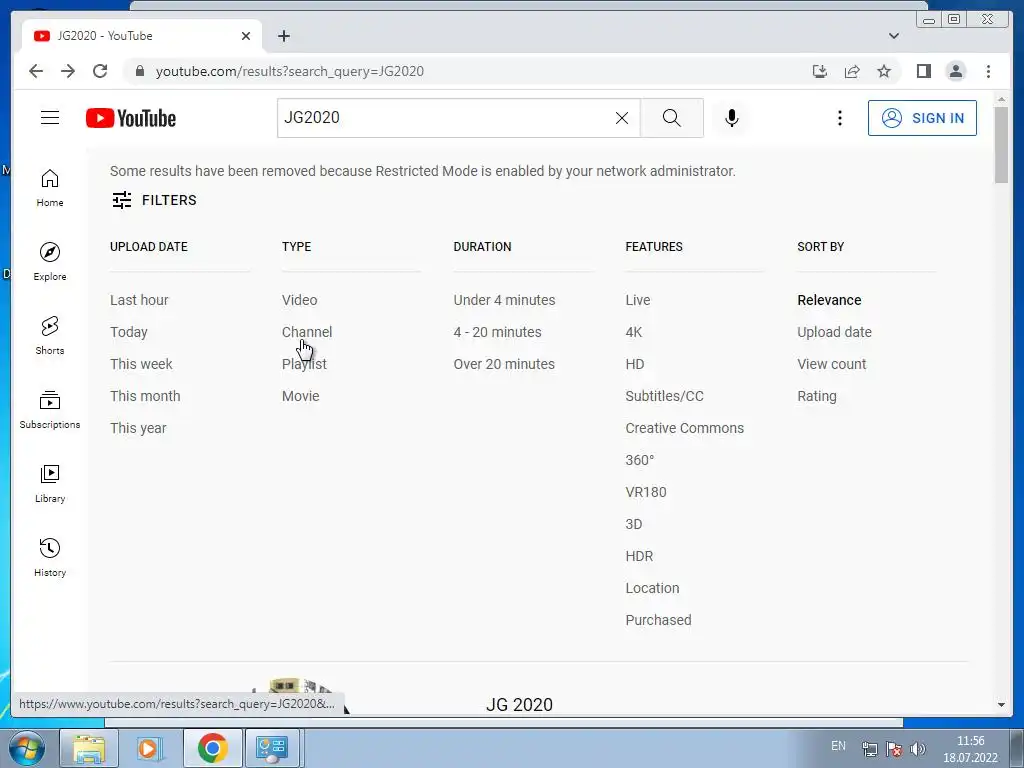Enable 360° filter

(x=639, y=460)
